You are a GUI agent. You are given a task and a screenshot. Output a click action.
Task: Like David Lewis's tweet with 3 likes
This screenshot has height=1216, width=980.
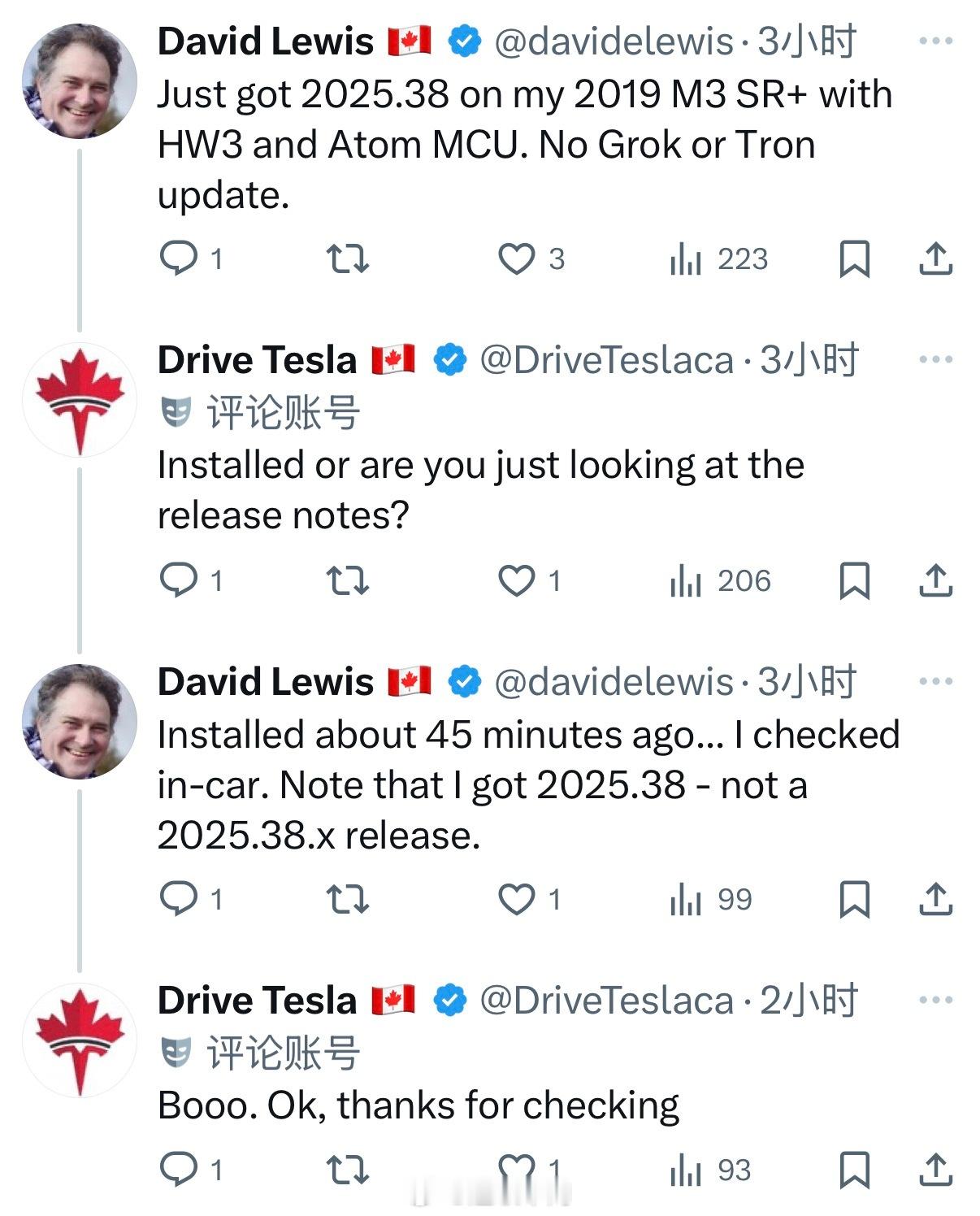[517, 258]
